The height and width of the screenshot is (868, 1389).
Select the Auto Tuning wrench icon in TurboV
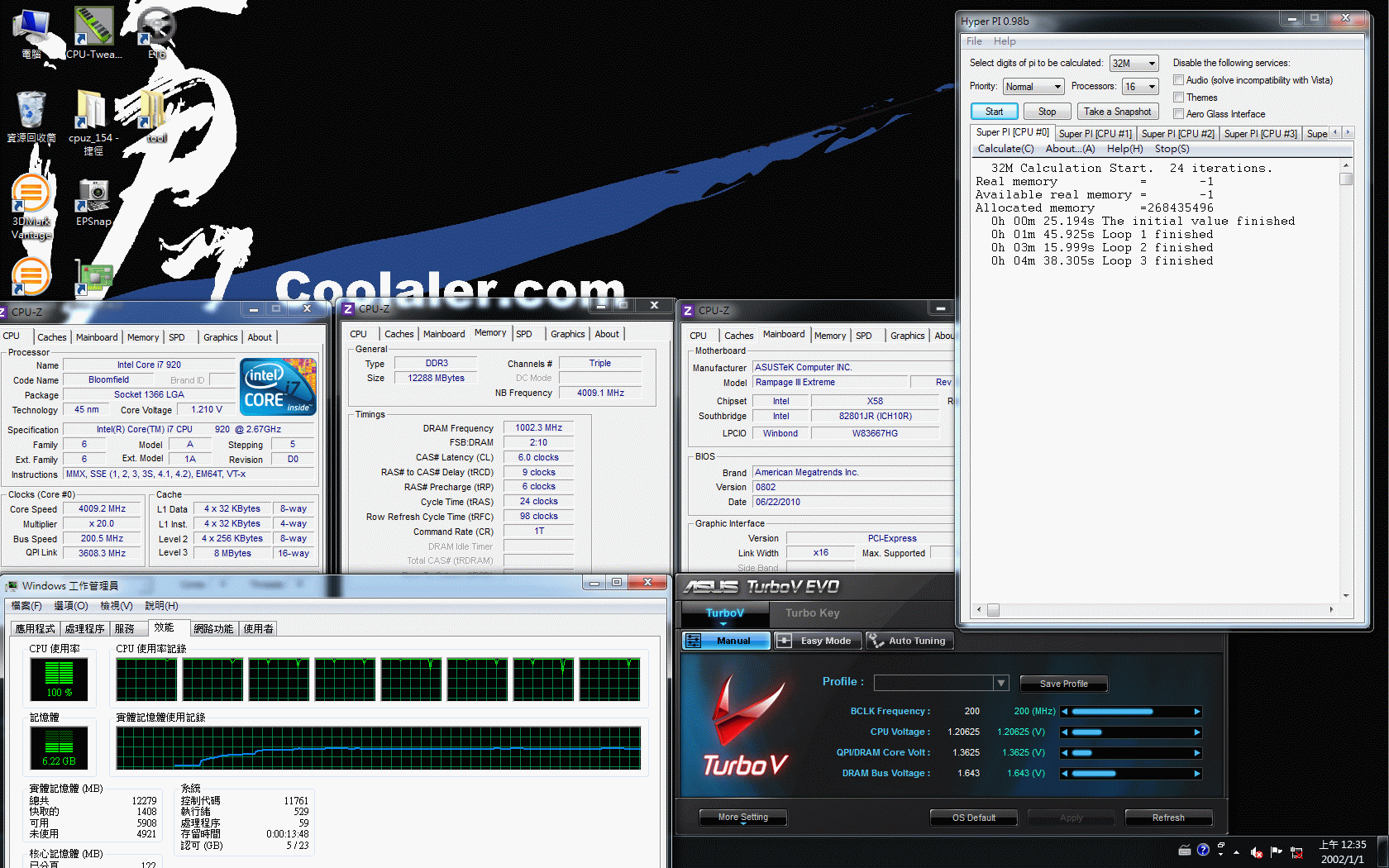[876, 641]
